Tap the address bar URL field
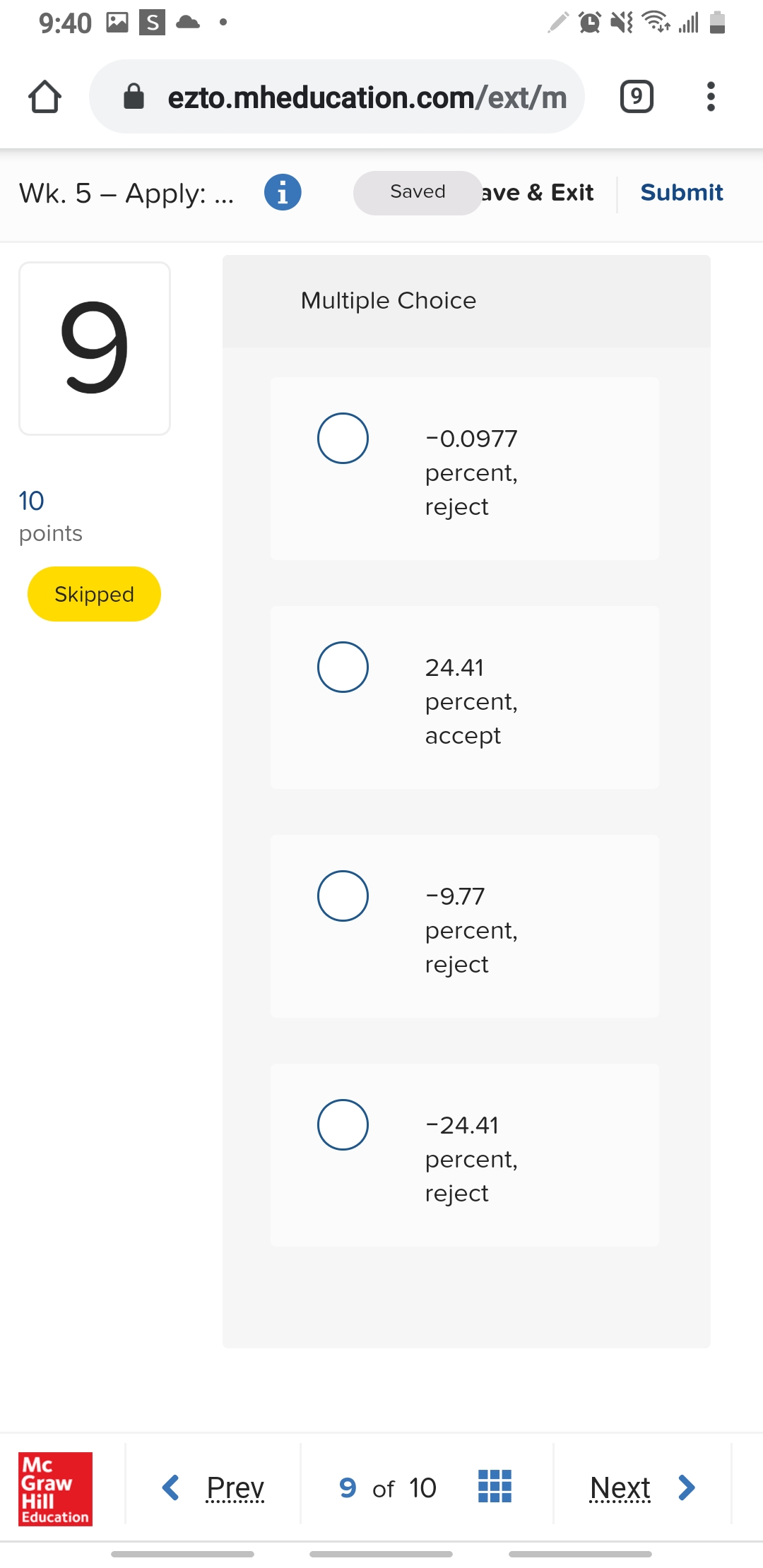This screenshot has width=763, height=1568. 367,97
